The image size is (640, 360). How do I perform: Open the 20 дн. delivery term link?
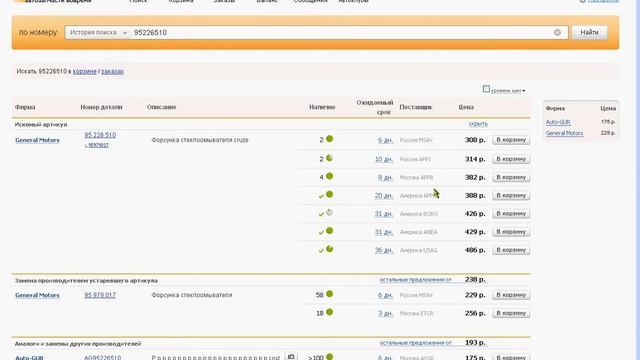384,196
